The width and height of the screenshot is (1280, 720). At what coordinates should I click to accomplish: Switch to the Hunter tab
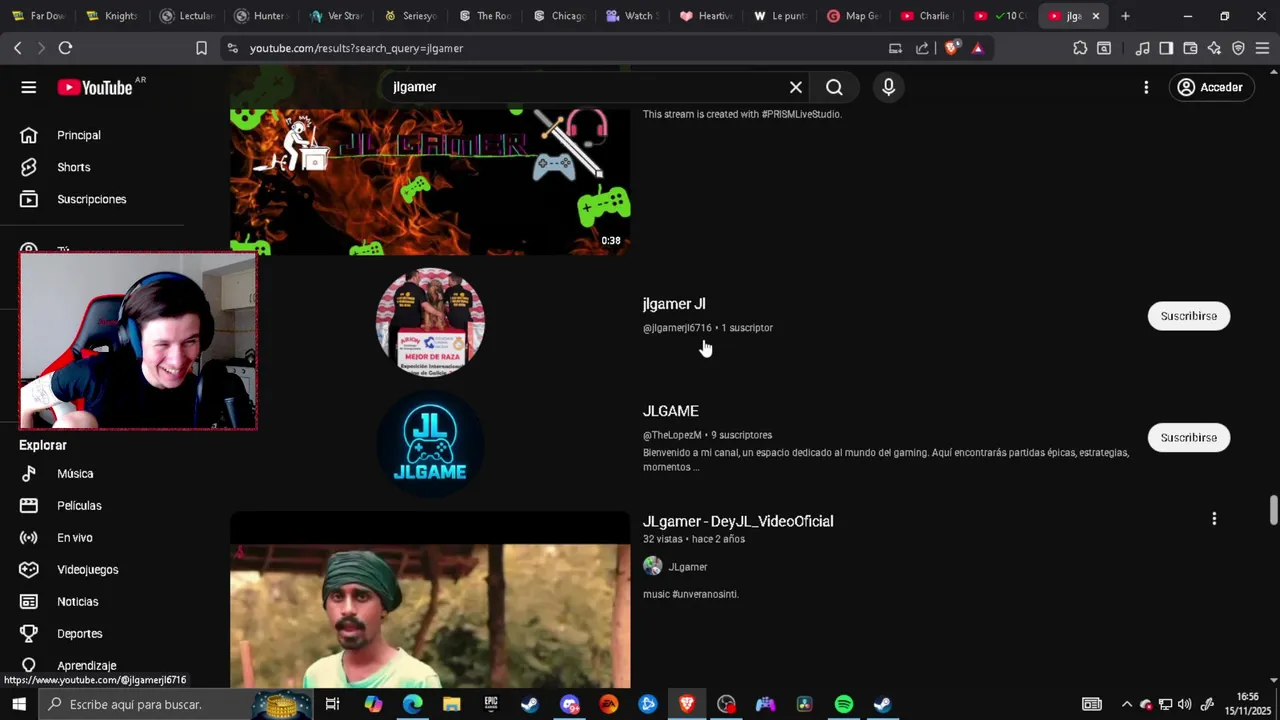pos(260,16)
